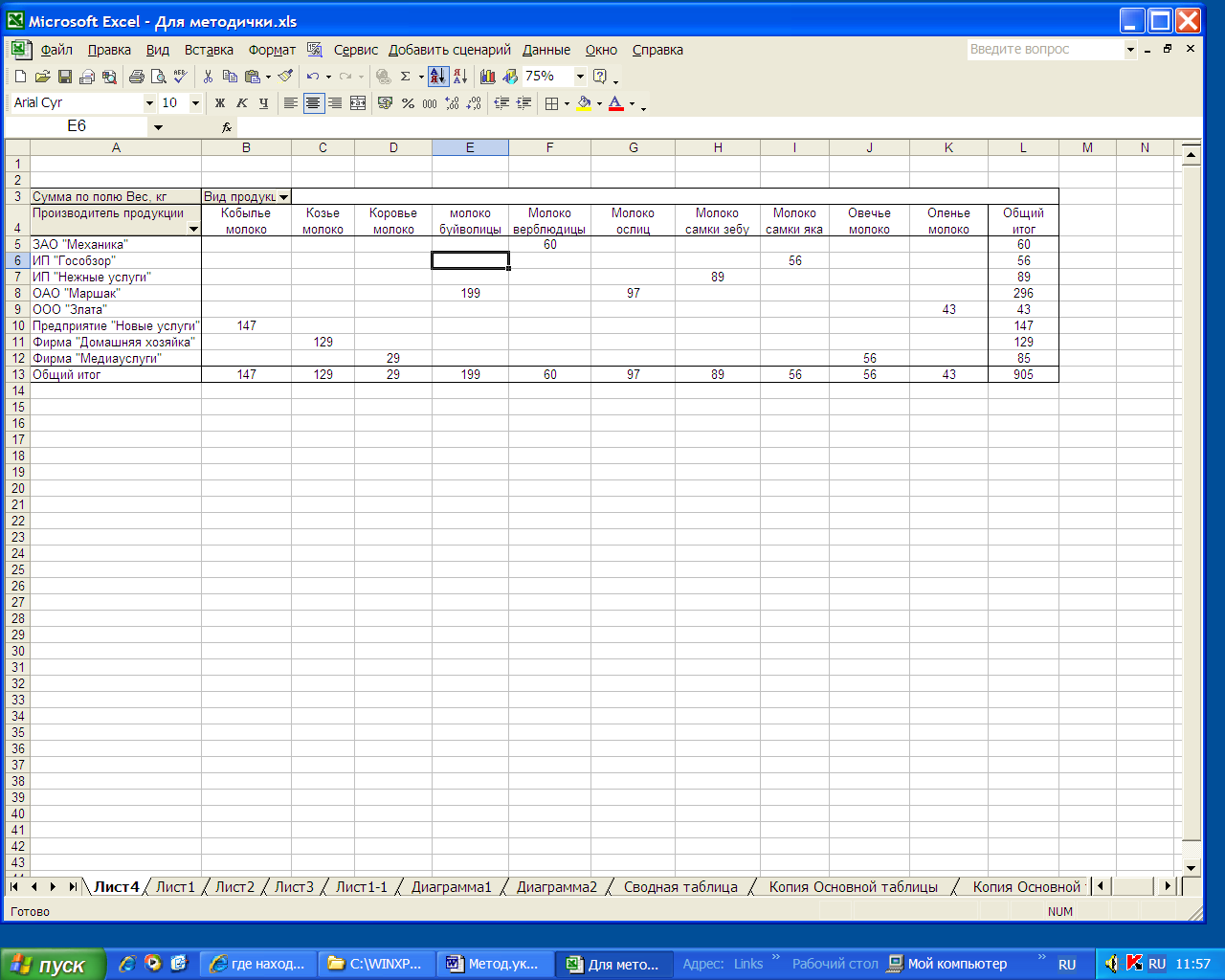Viewport: 1225px width, 980px height.
Task: Open the Правка menu
Action: click(109, 50)
